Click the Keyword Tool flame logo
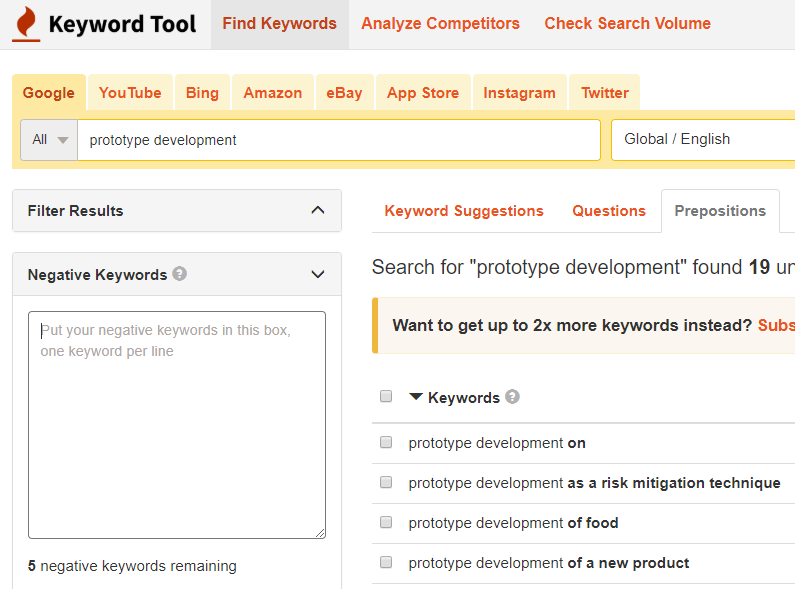The height and width of the screenshot is (589, 795). (26, 25)
